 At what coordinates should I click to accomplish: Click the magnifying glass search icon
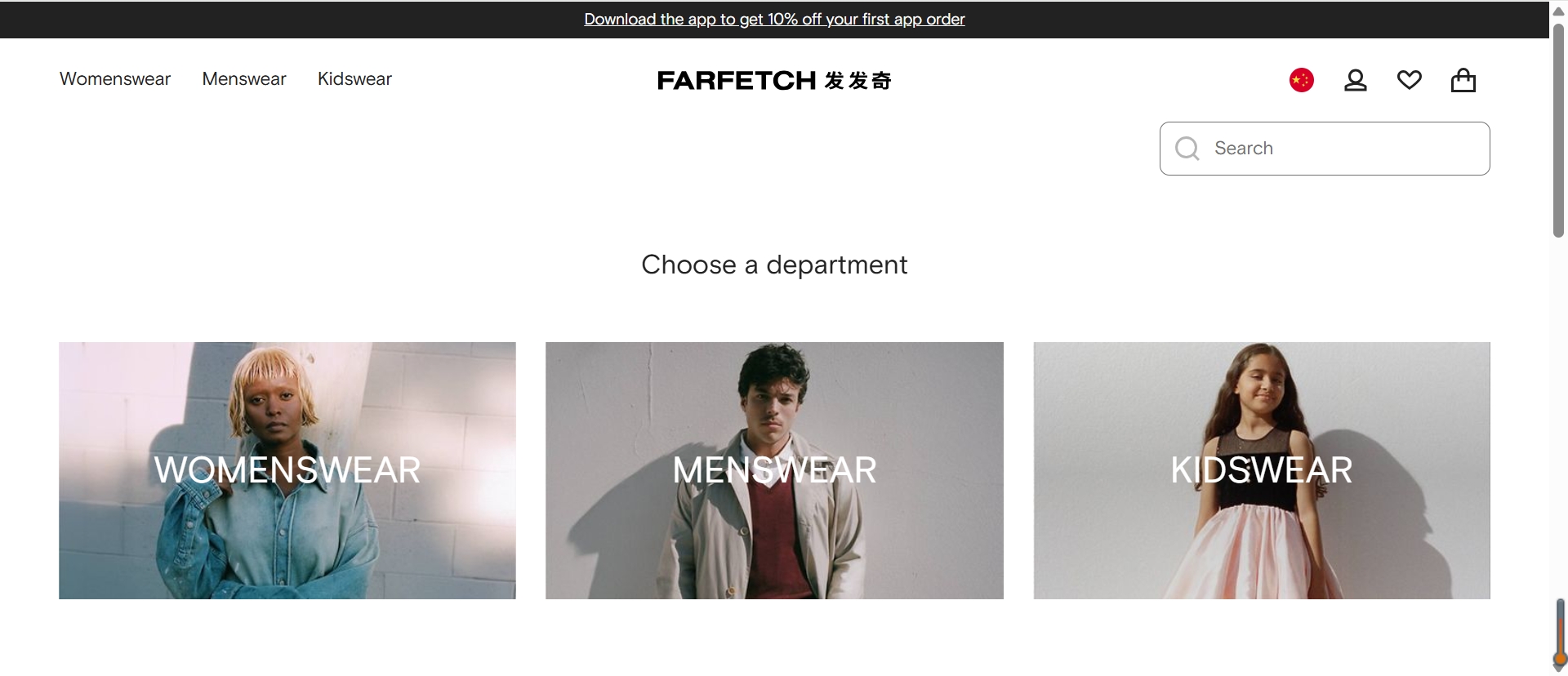pos(1187,149)
